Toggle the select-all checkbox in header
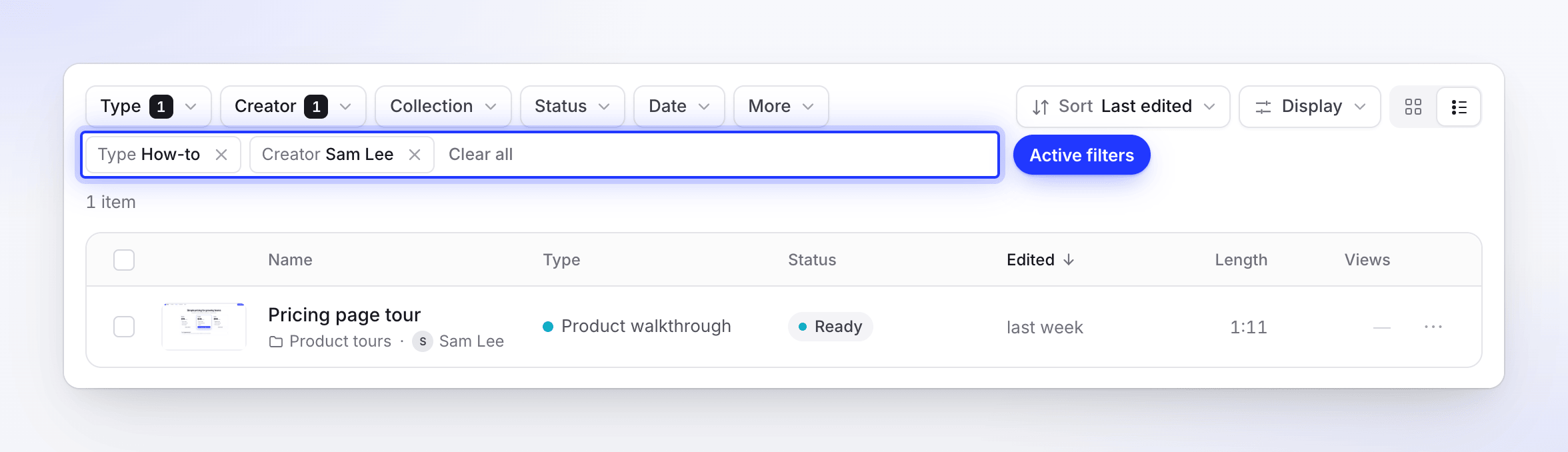The width and height of the screenshot is (1568, 452). (124, 260)
